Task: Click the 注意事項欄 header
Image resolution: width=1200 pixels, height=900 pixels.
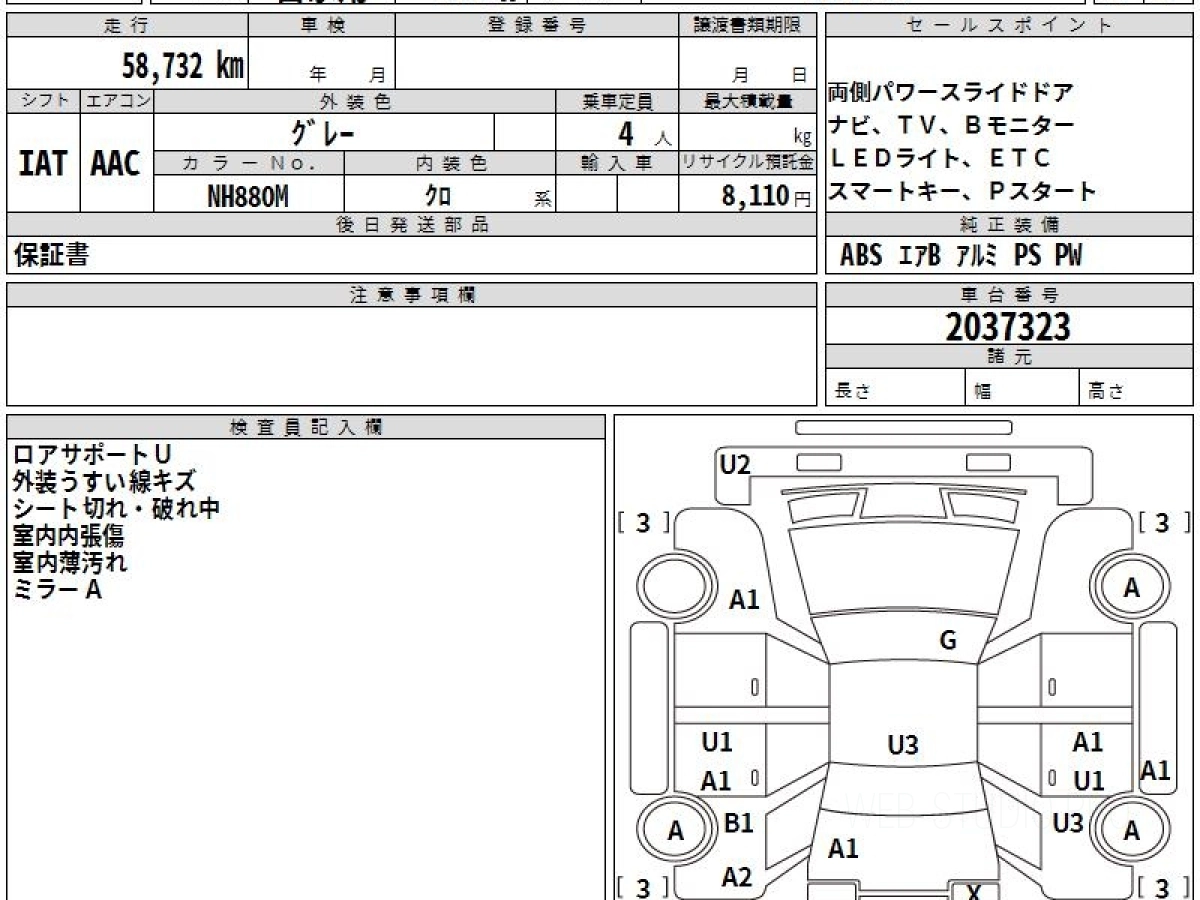Action: coord(412,295)
